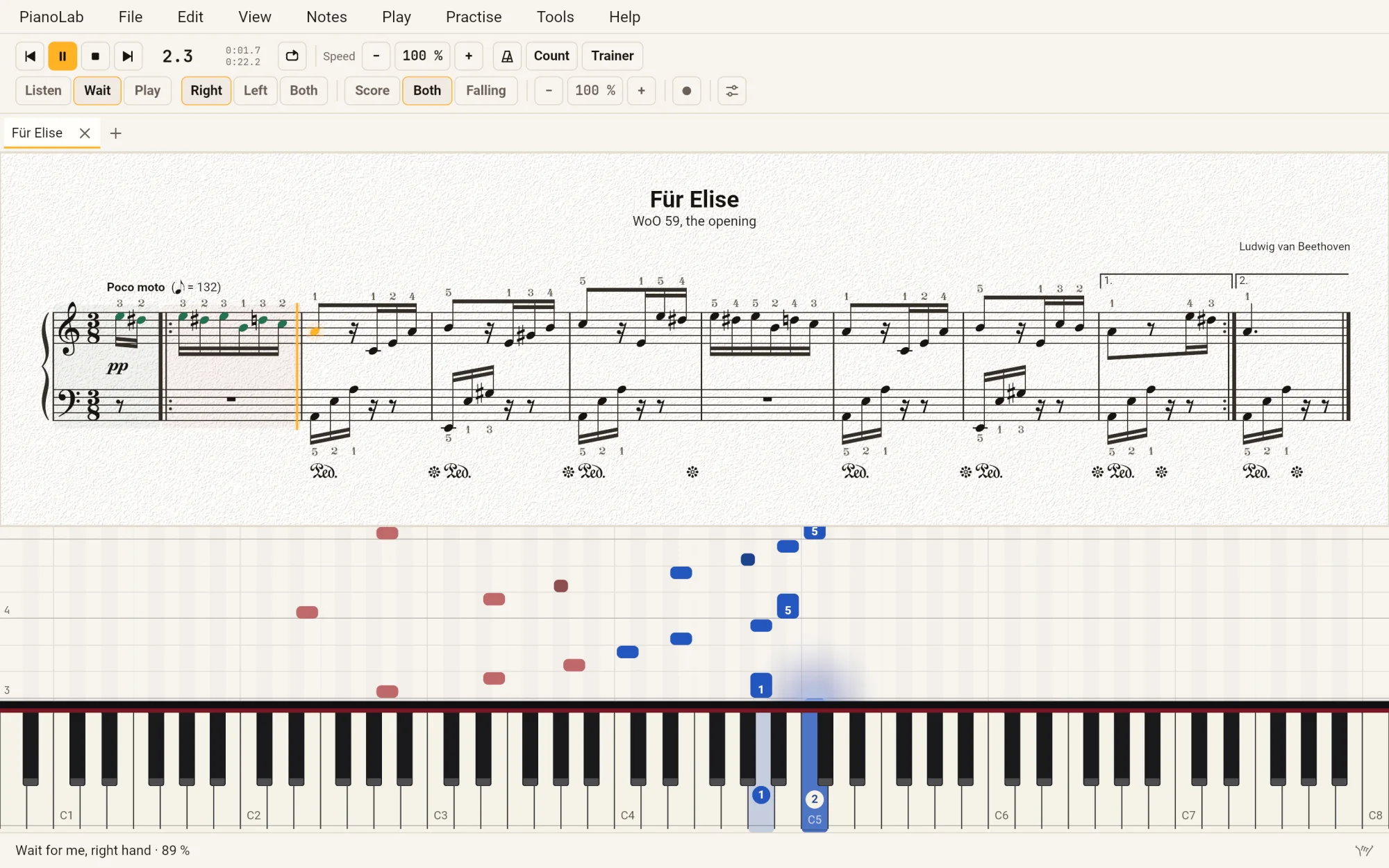Click the orange playhead cursor in the score
This screenshot has width=1389, height=868.
click(297, 366)
